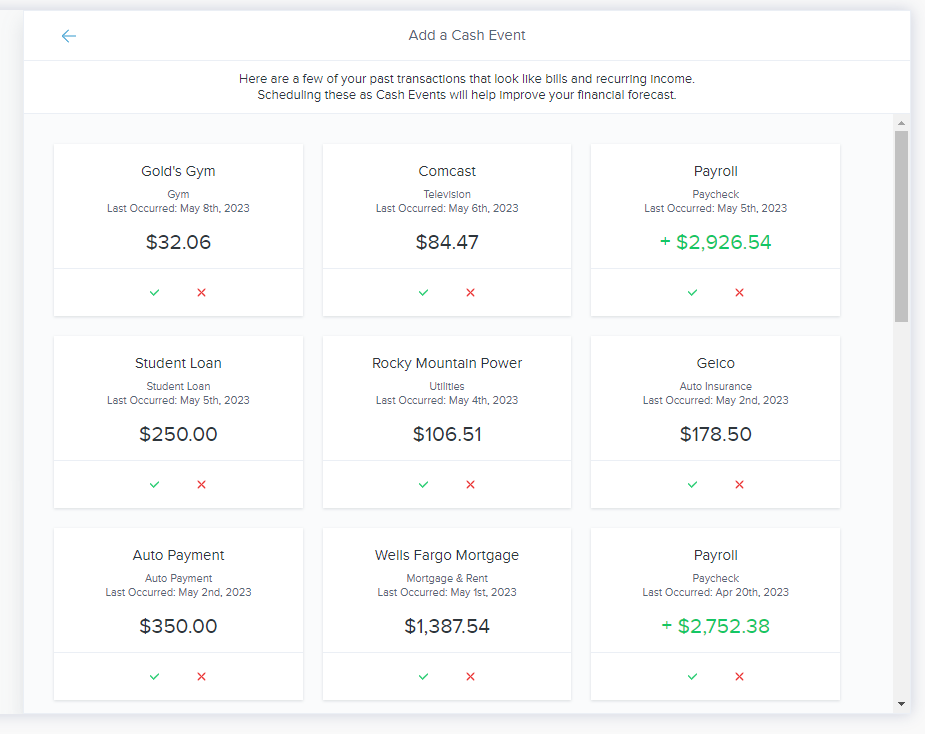Click Last Occurred: May 1st, 2023
This screenshot has width=925, height=734.
(447, 592)
